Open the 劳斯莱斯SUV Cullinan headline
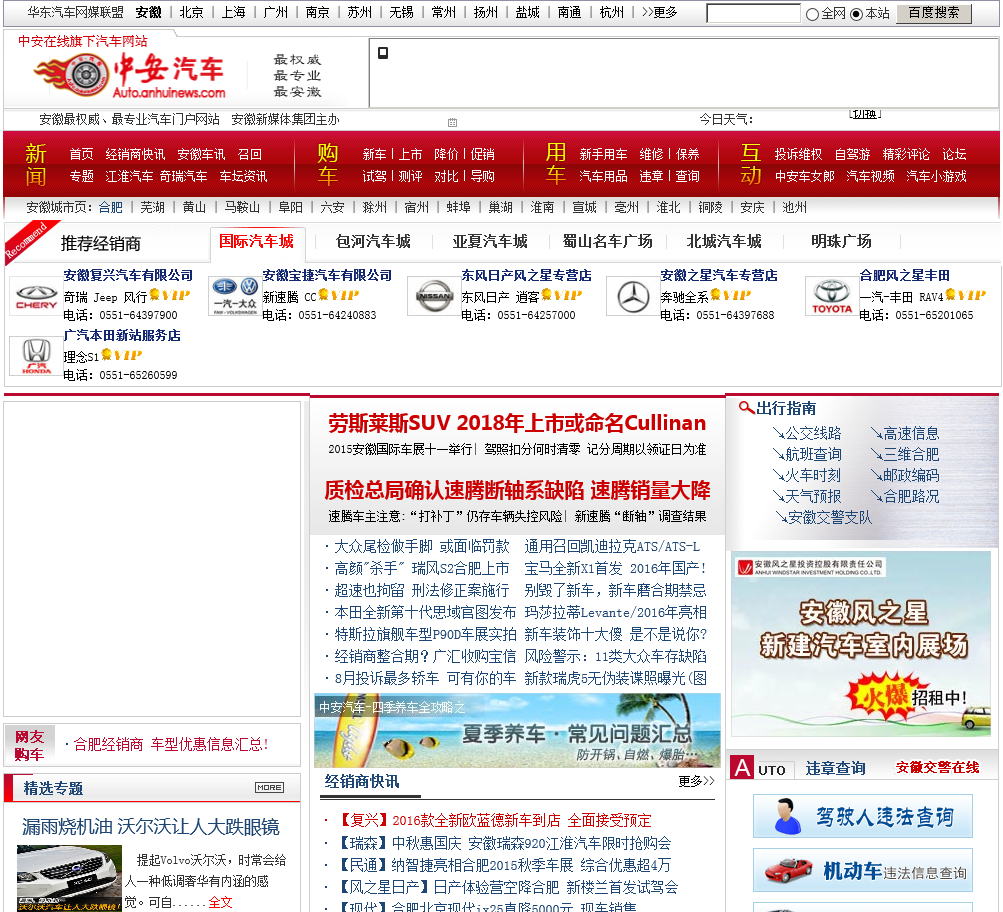The image size is (1003, 912). click(517, 423)
